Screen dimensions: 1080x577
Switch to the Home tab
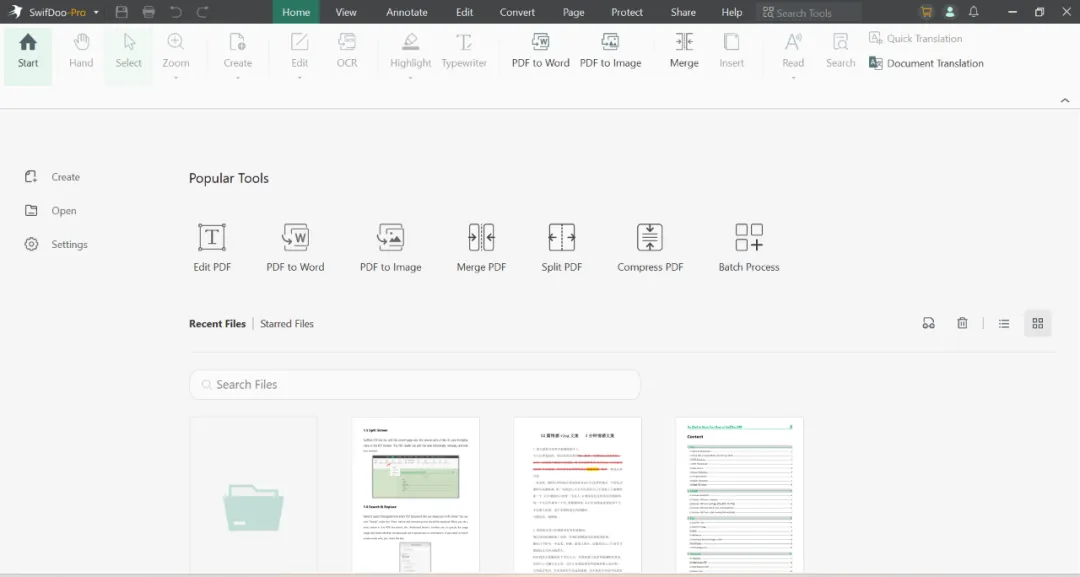tap(296, 12)
